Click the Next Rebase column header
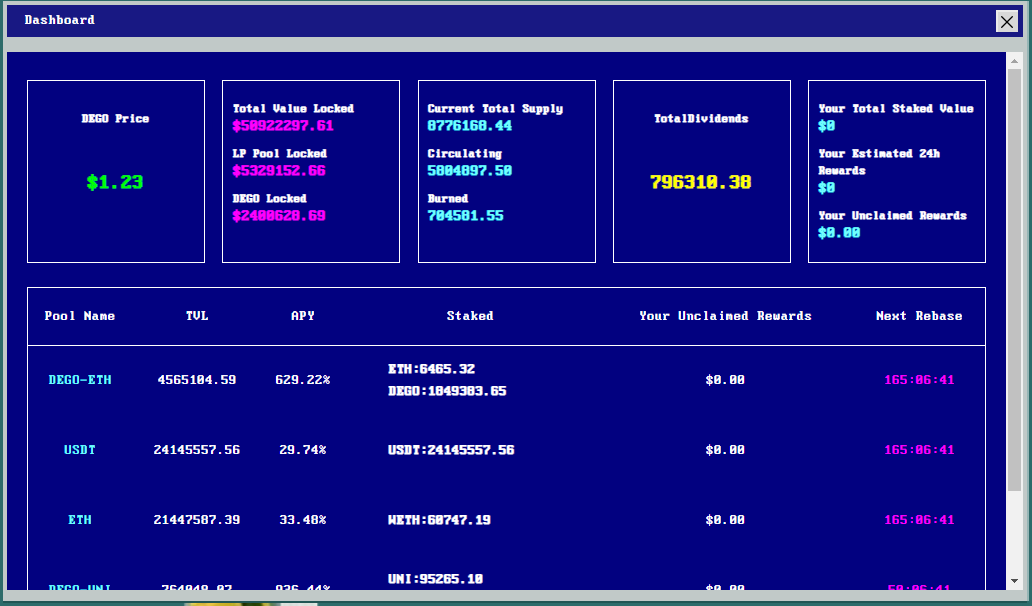This screenshot has height=606, width=1032. click(919, 316)
